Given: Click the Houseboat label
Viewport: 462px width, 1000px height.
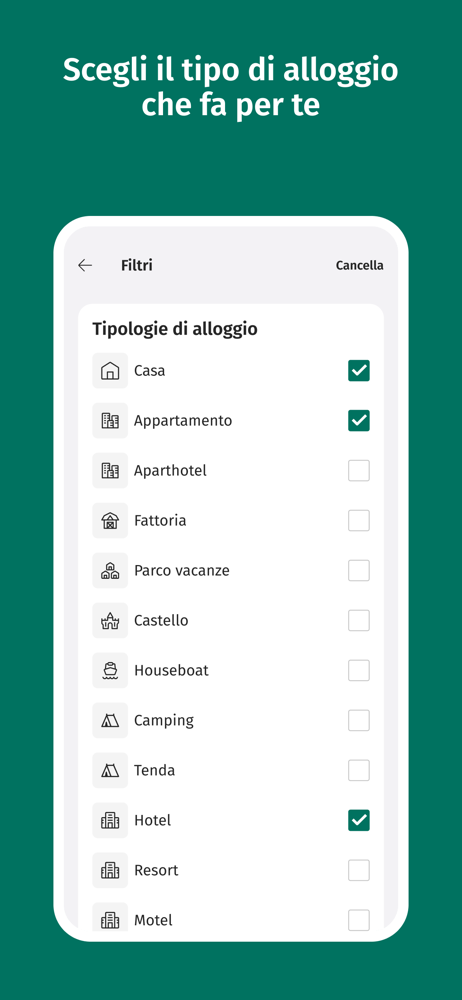Looking at the screenshot, I should click(171, 670).
